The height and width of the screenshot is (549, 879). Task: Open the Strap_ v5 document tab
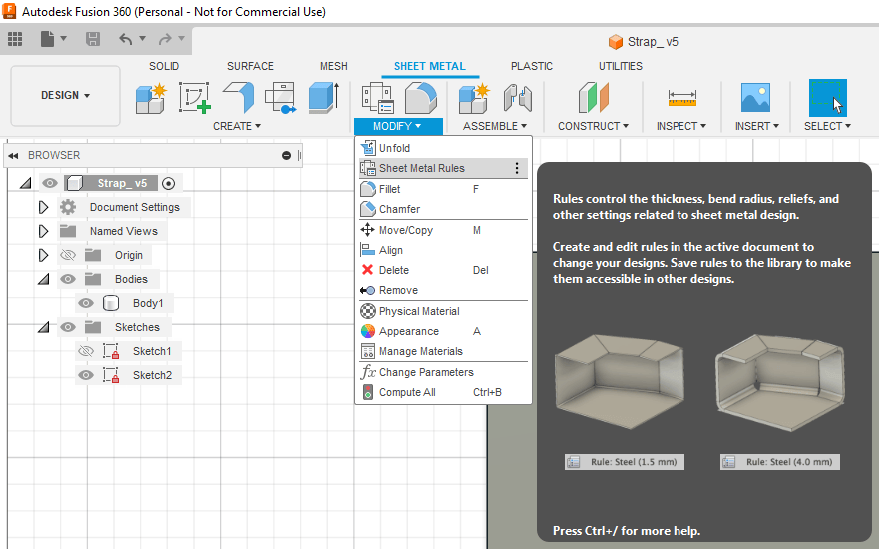[x=644, y=42]
